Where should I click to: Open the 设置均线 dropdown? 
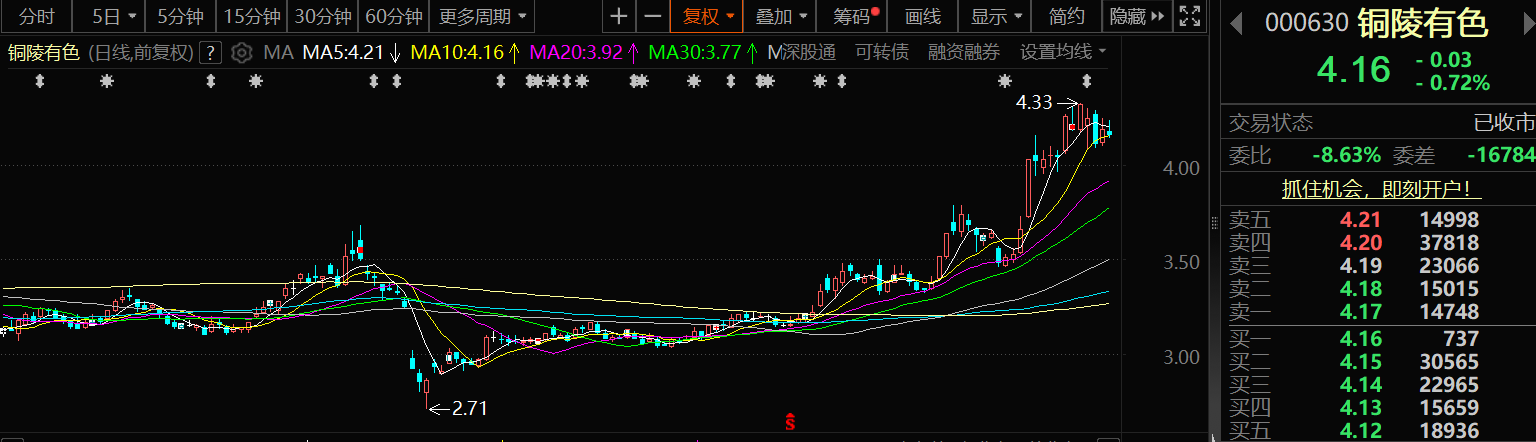click(x=1063, y=52)
